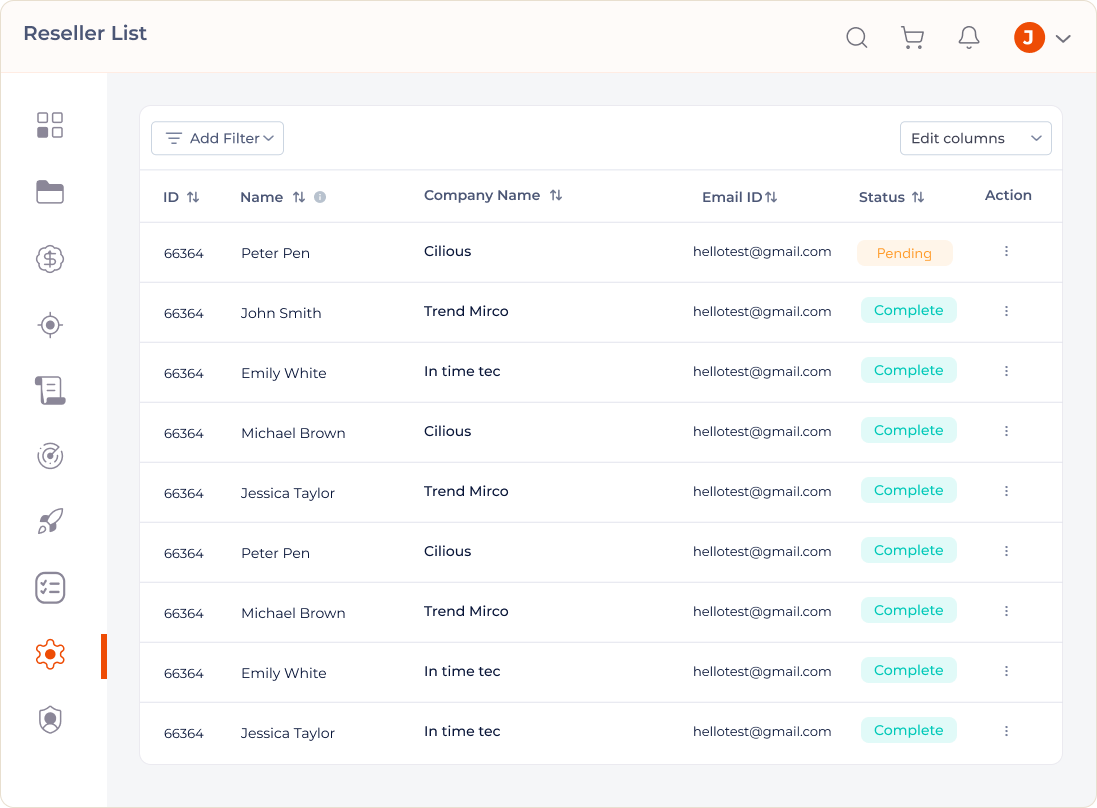Open the checklist tasks sidebar icon
Image resolution: width=1097 pixels, height=808 pixels.
50,588
